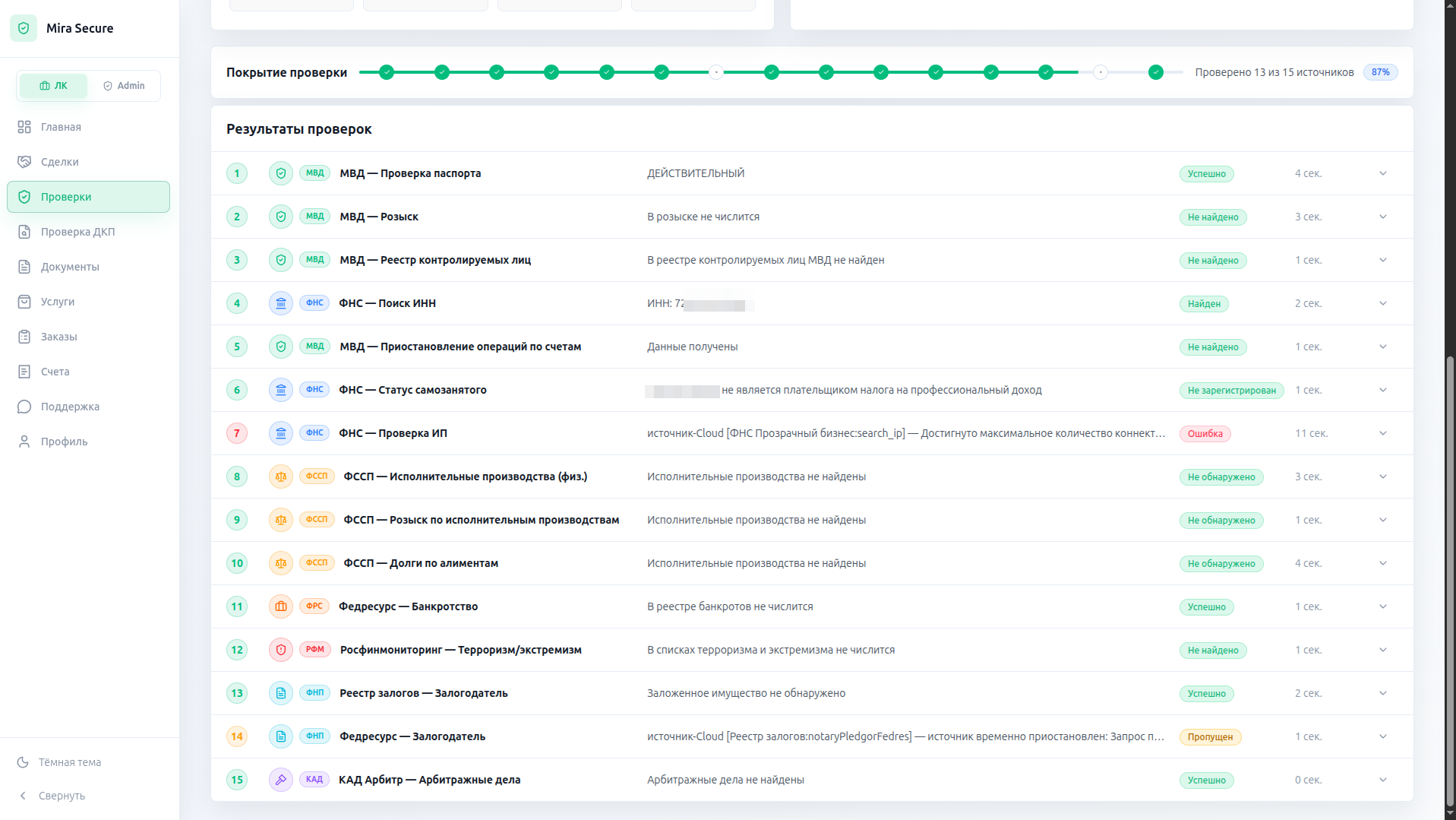Click the gavel icon for КАД Арбитр
Image resolution: width=1456 pixels, height=820 pixels.
pos(281,780)
